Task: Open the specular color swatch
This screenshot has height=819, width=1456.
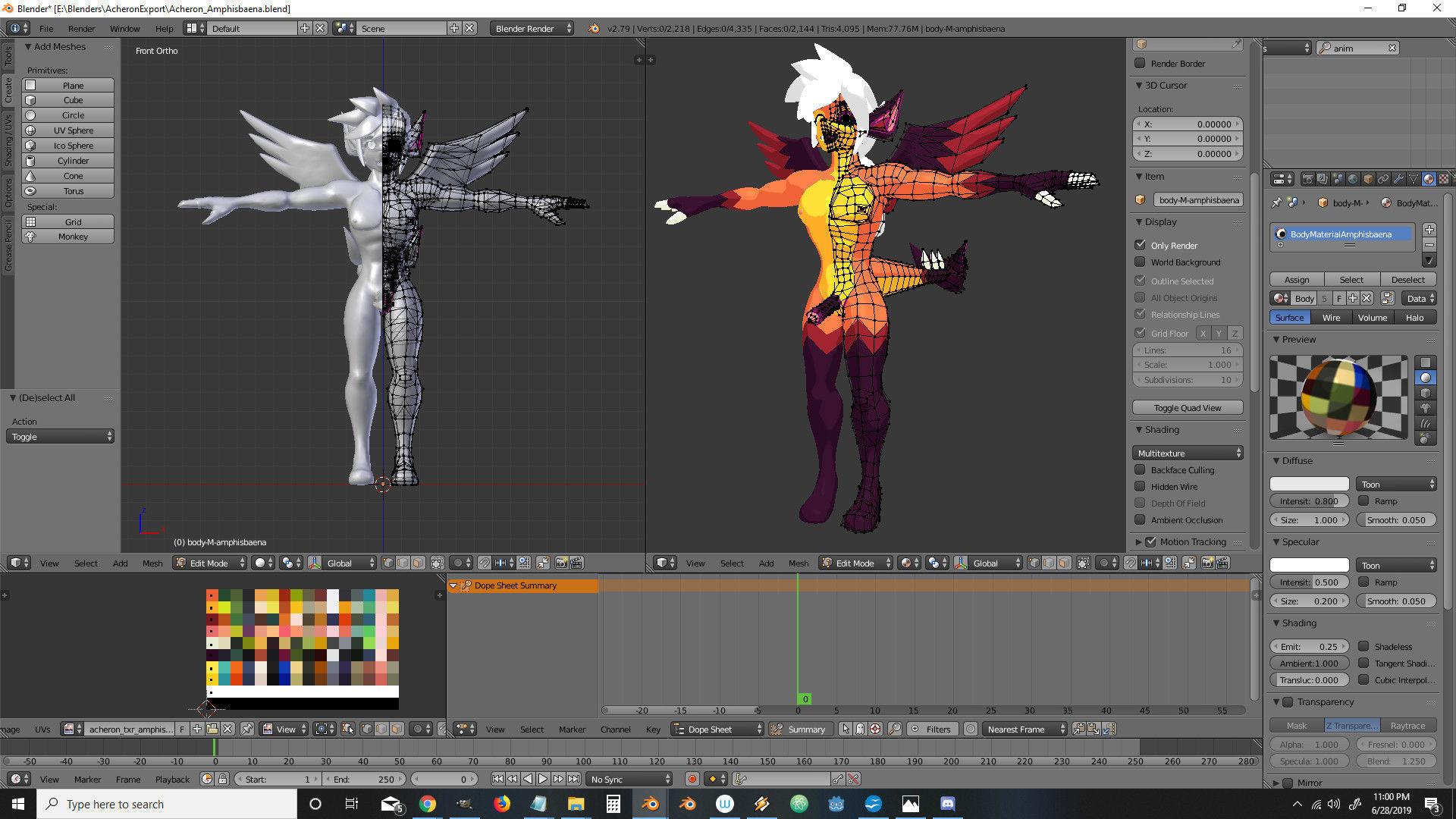Action: click(1310, 565)
